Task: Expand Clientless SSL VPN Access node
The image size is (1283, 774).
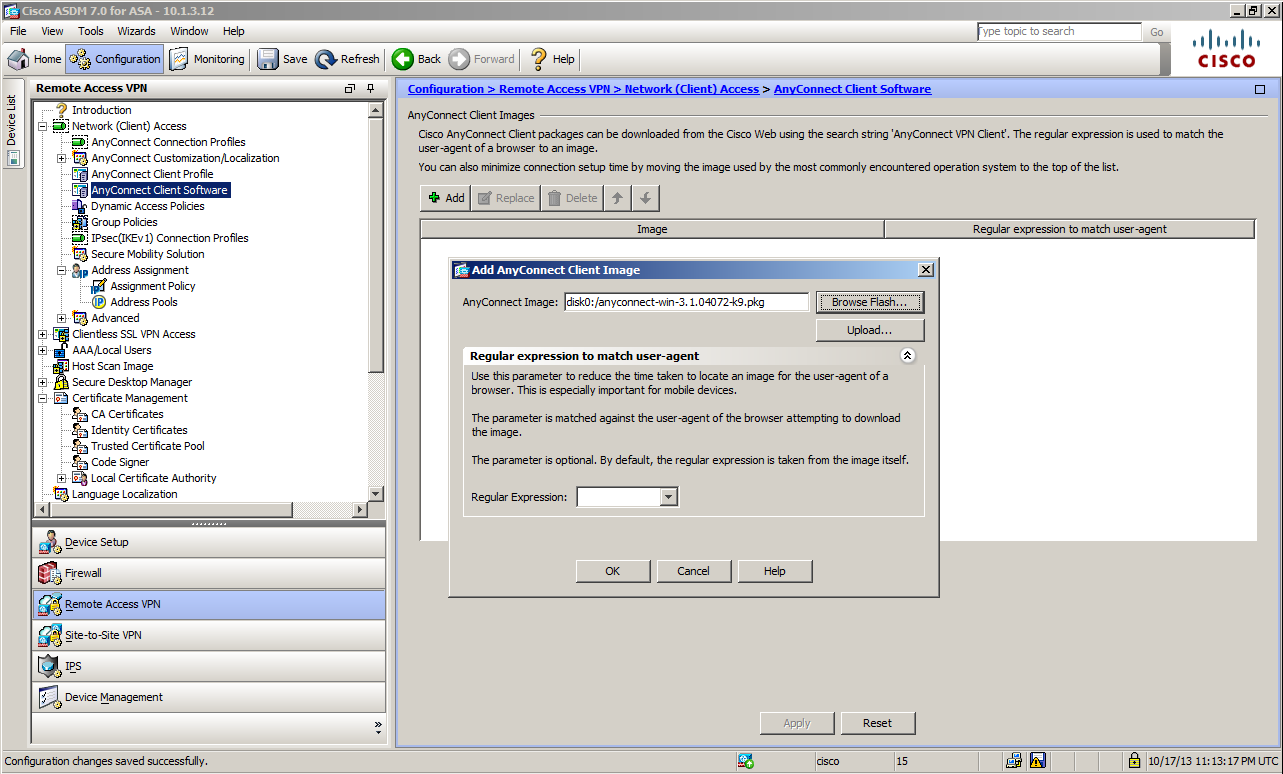Action: (x=42, y=334)
